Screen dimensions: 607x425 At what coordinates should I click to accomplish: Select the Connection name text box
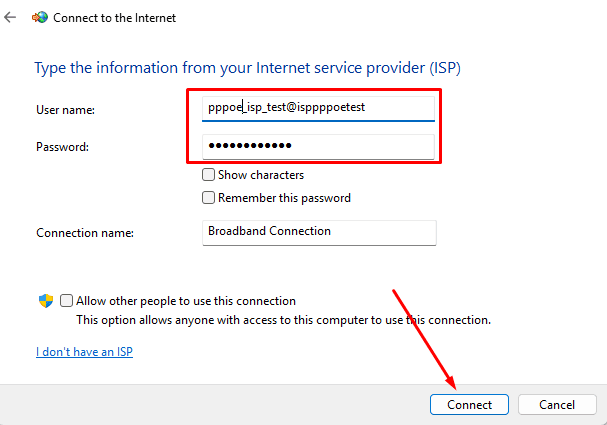pos(318,231)
